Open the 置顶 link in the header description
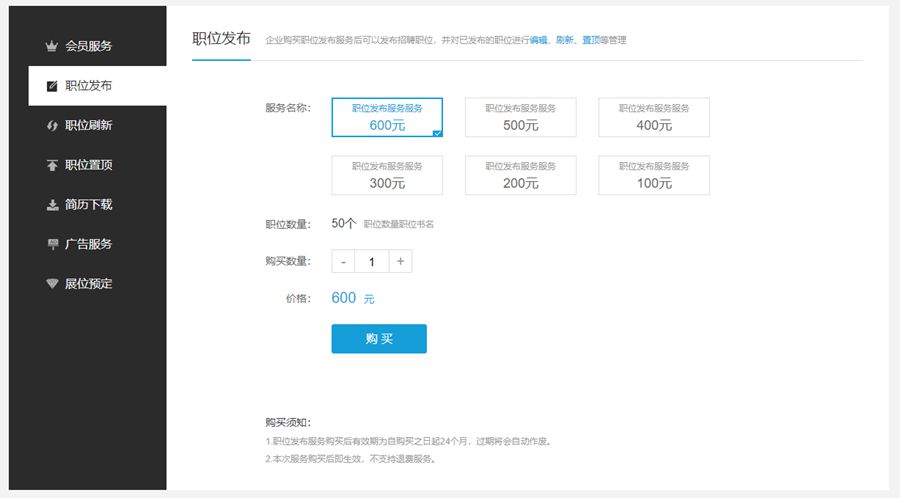The width and height of the screenshot is (900, 498). pyautogui.click(x=592, y=41)
